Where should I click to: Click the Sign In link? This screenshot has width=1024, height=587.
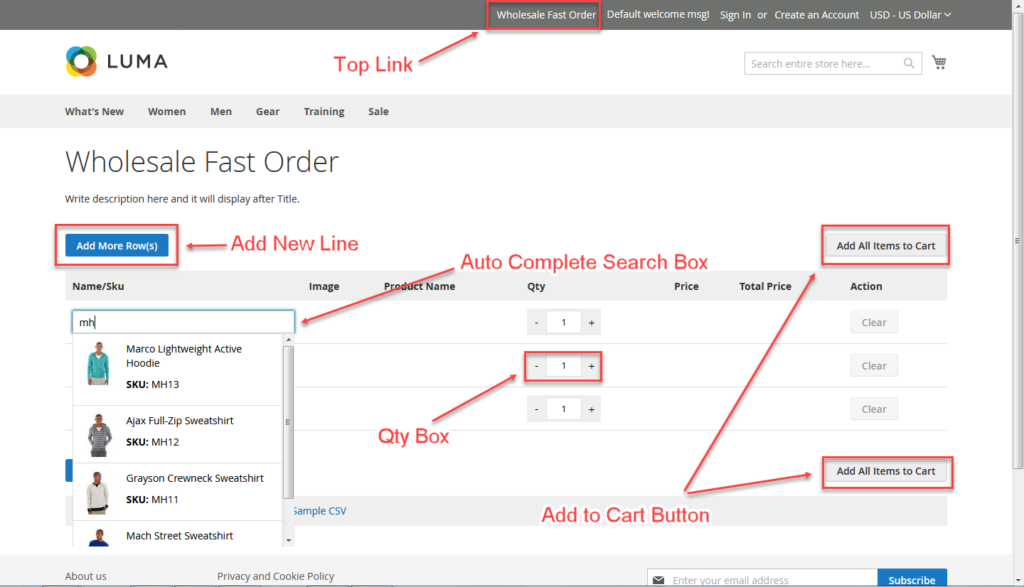[735, 14]
